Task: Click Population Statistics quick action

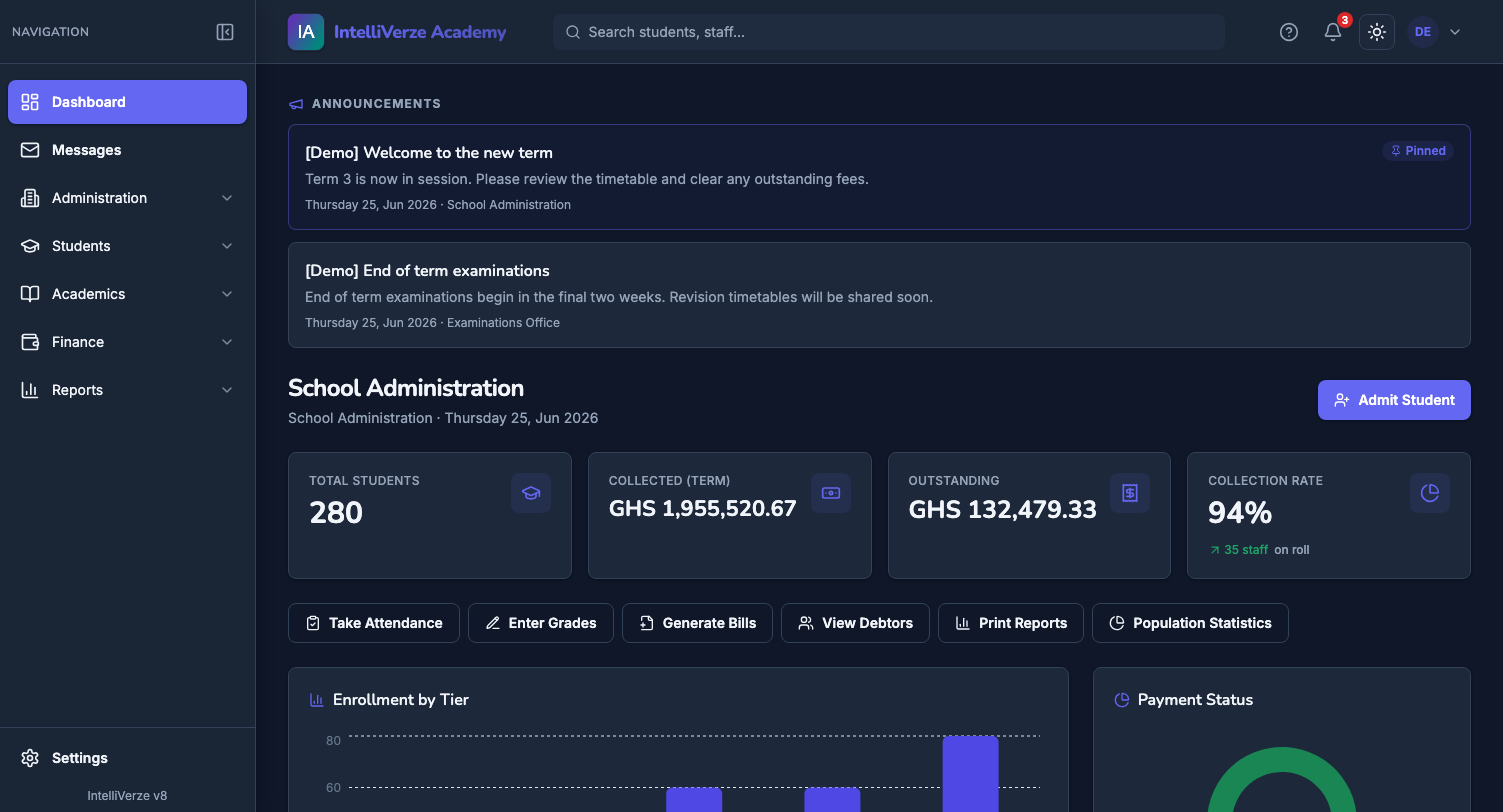Action: [x=1190, y=623]
